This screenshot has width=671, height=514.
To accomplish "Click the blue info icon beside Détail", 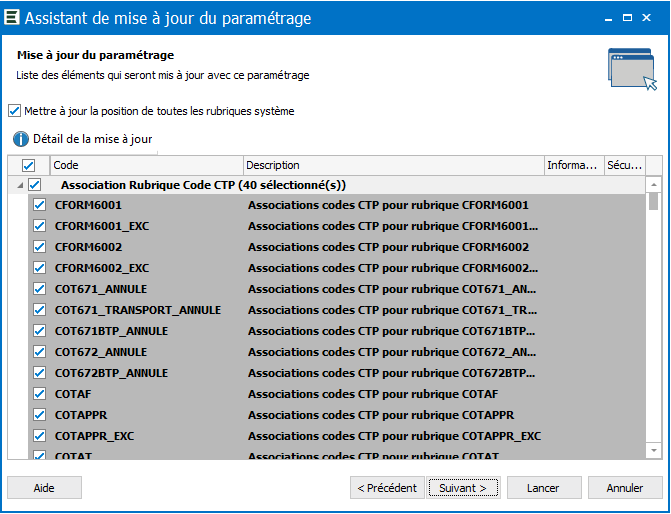I will tap(21, 139).
